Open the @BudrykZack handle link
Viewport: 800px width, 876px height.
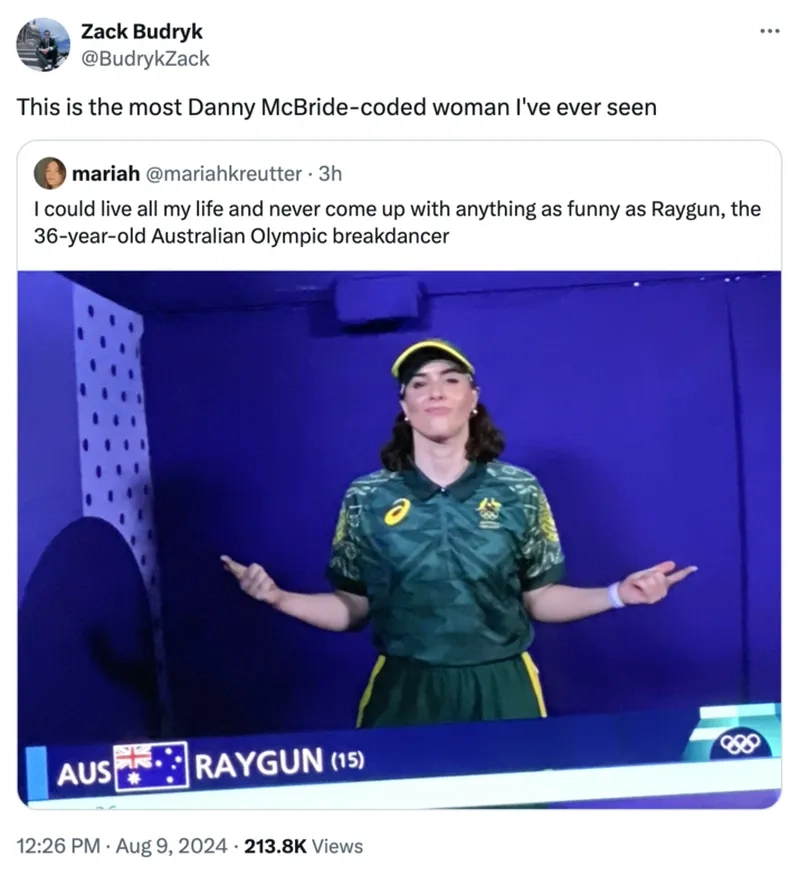[x=145, y=59]
